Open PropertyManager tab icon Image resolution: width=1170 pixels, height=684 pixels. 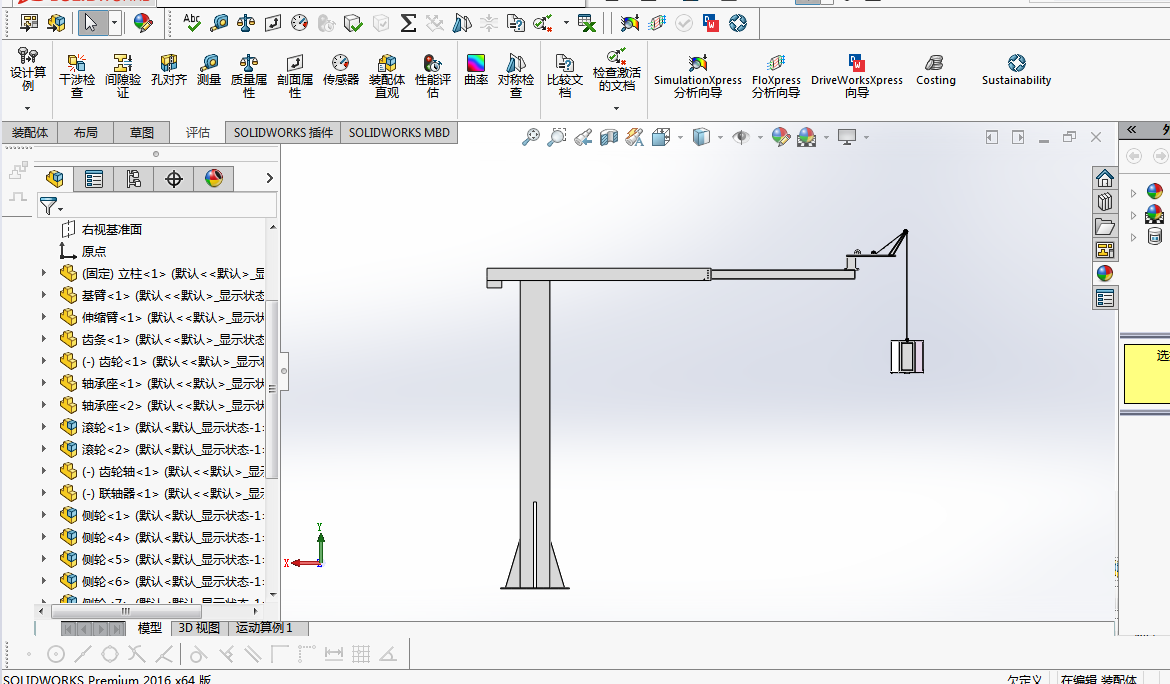coord(94,178)
